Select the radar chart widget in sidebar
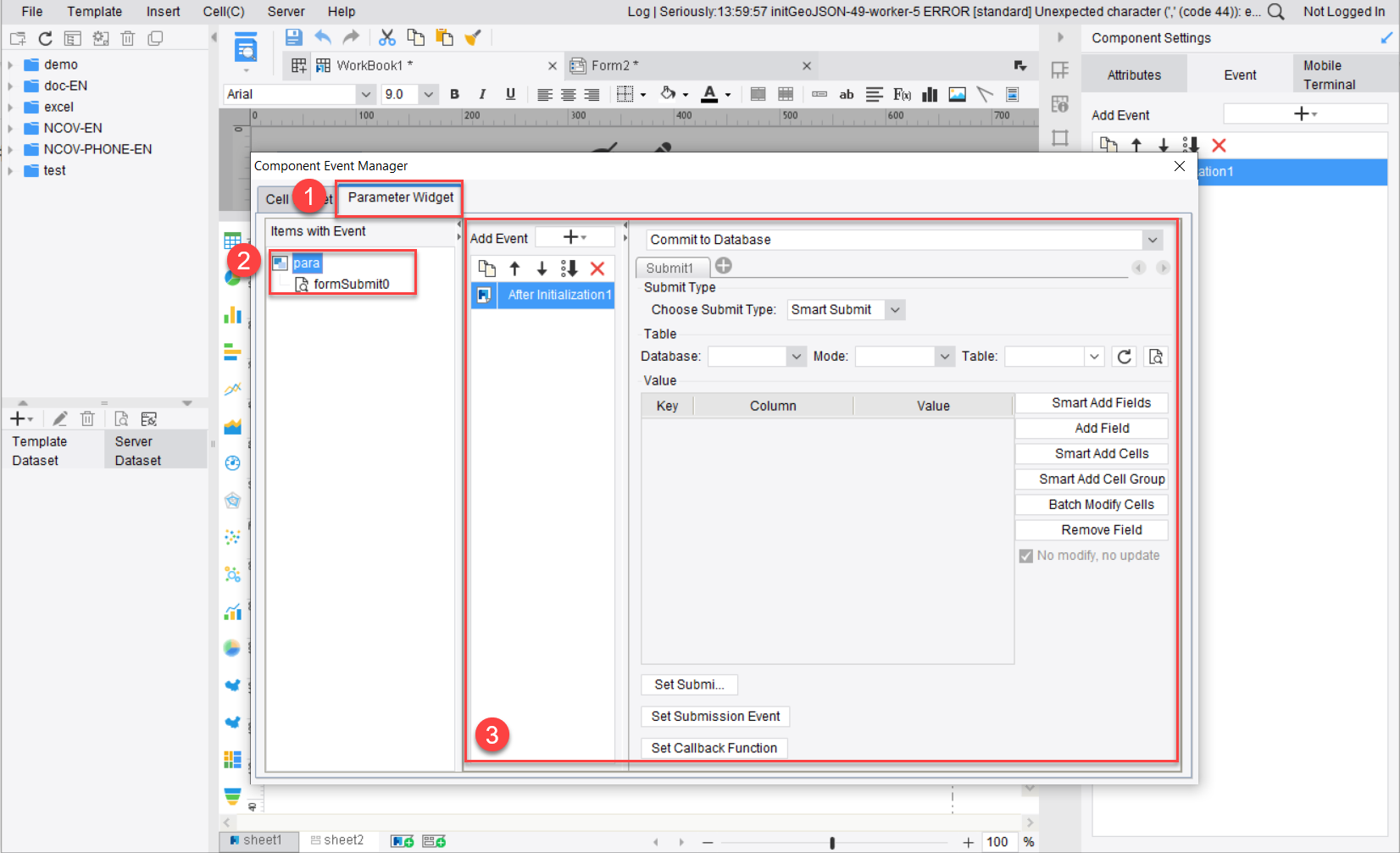 (x=232, y=501)
